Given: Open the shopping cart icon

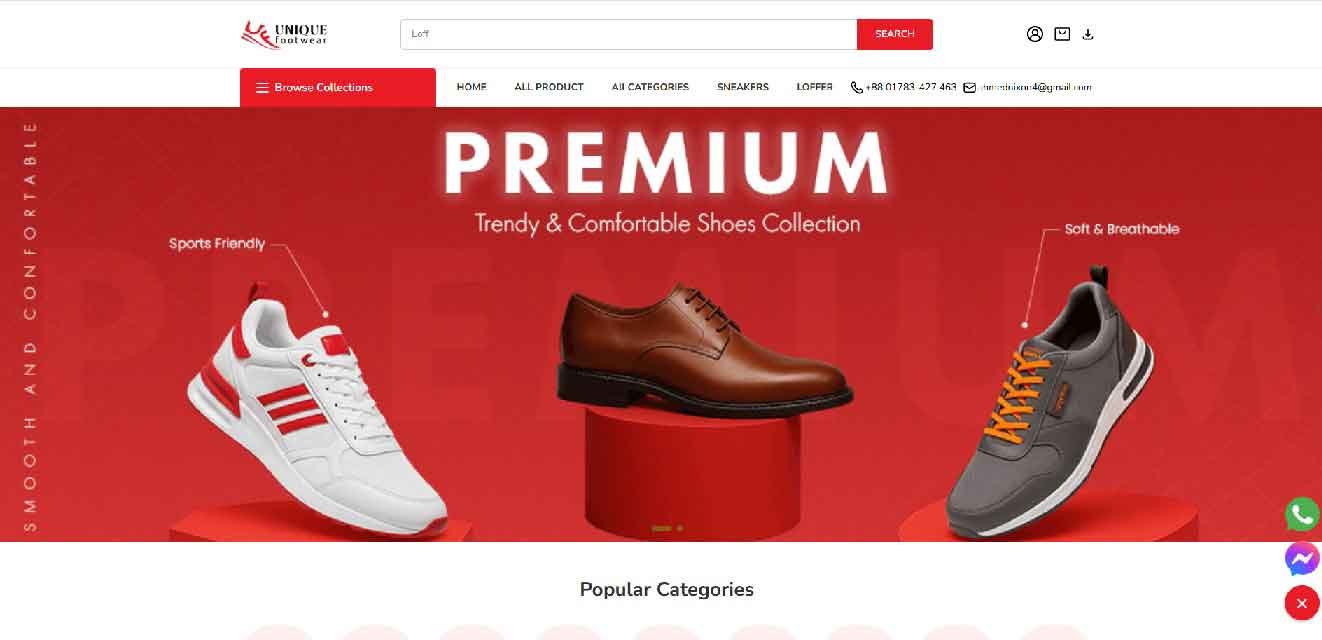Looking at the screenshot, I should pyautogui.click(x=1062, y=34).
